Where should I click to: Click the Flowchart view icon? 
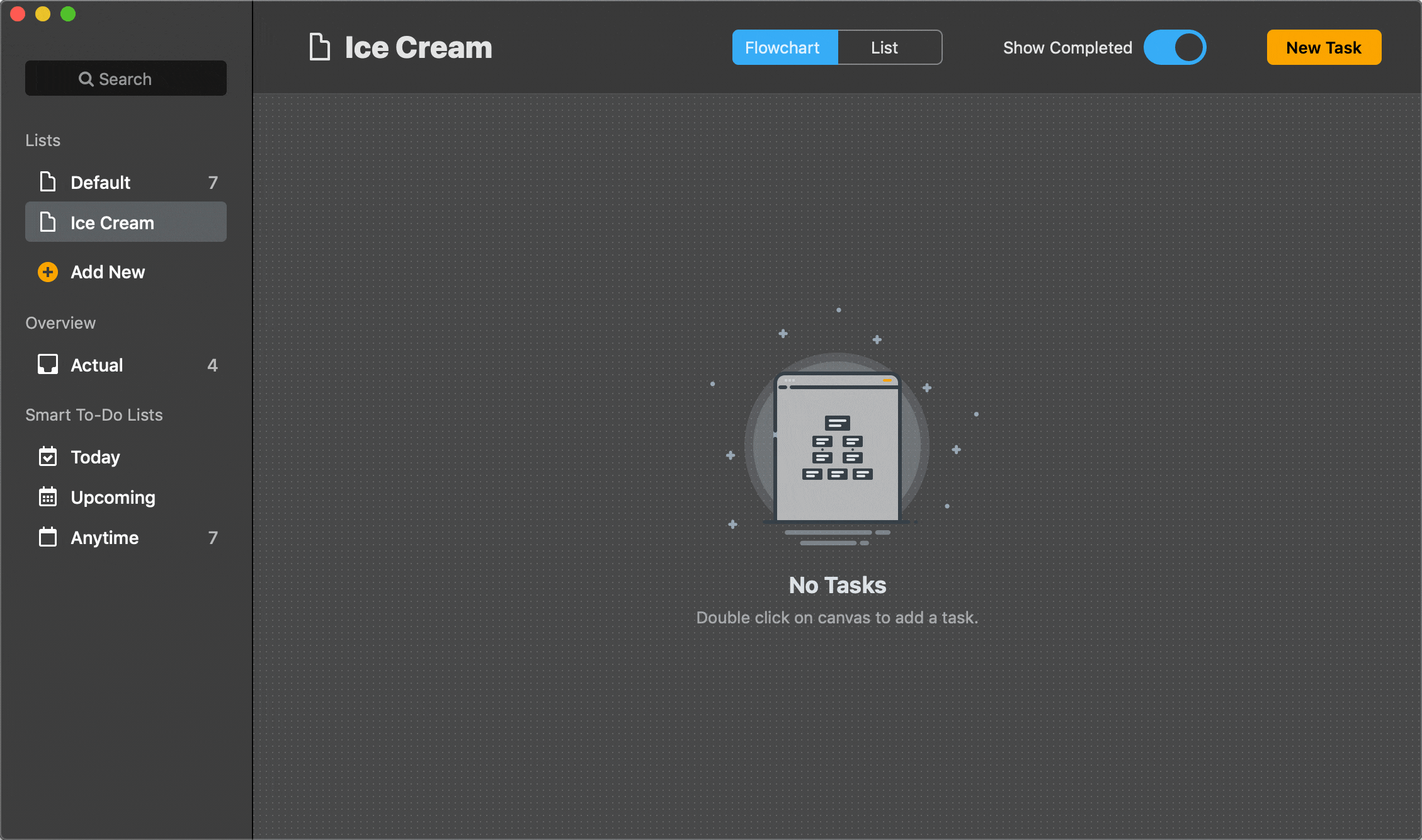click(x=782, y=47)
